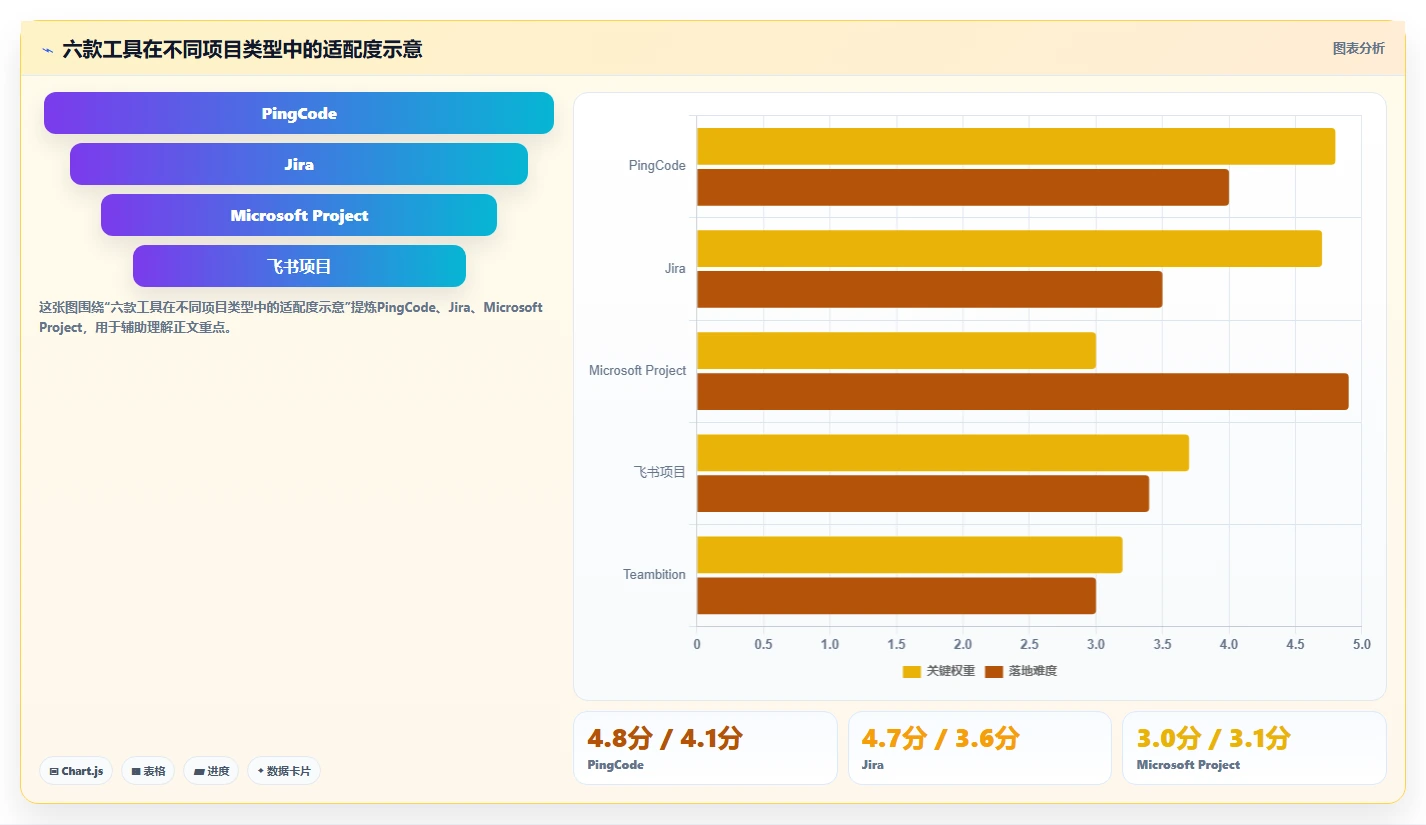Viewport: 1426px width, 825px height.
Task: Open the 4.7分 / 3.6分 Jira card
Action: point(980,748)
